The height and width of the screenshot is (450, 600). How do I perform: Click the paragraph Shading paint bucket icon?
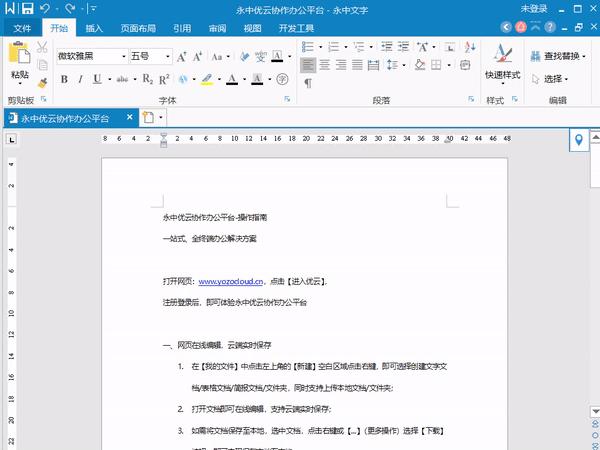(420, 65)
